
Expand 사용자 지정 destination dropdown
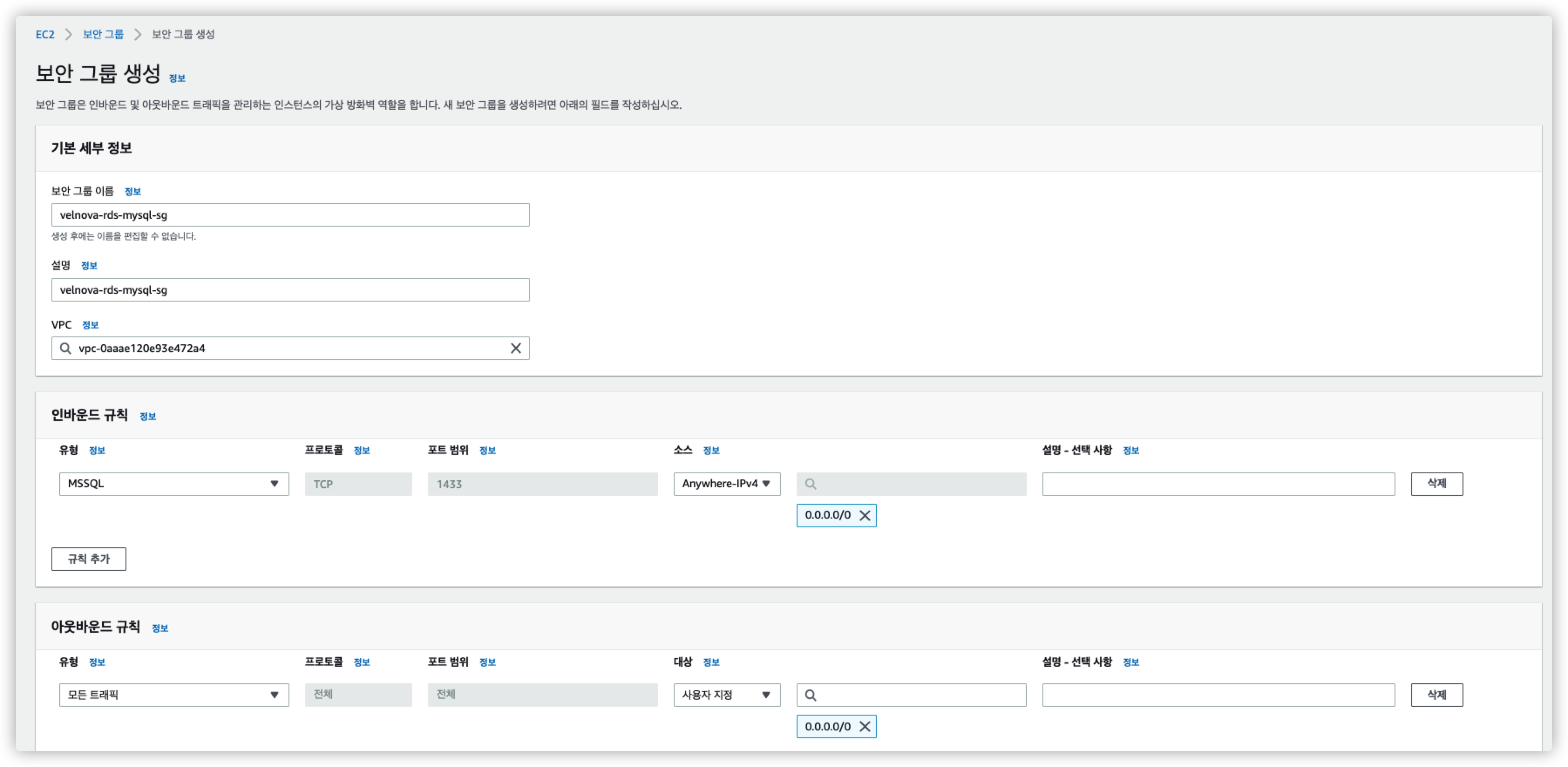click(x=726, y=695)
